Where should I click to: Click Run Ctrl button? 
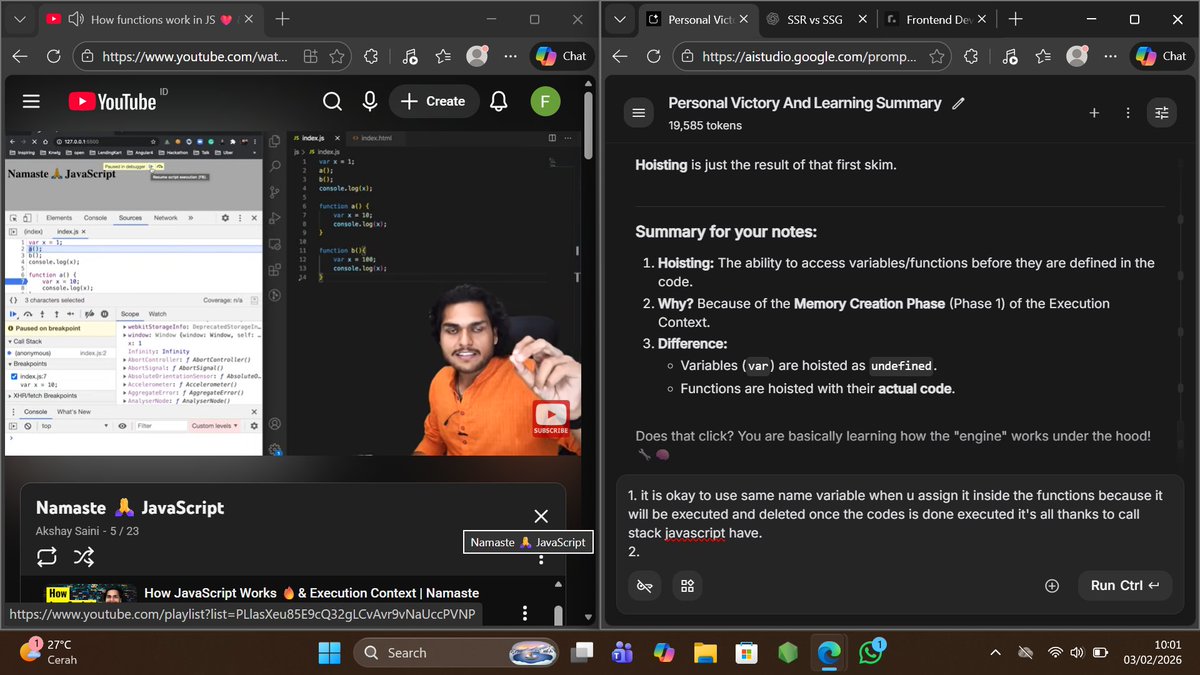1124,586
